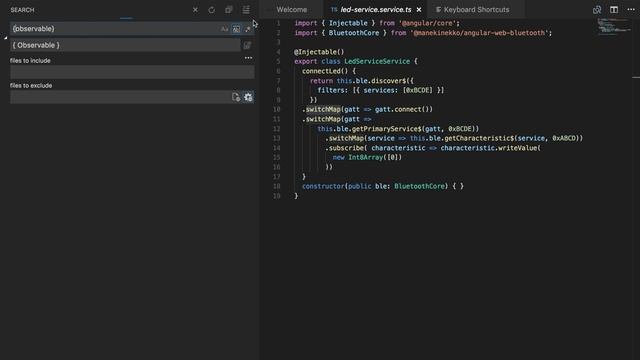The image size is (640, 360).
Task: Toggle search details with the ellipsis
Action: click(x=248, y=58)
